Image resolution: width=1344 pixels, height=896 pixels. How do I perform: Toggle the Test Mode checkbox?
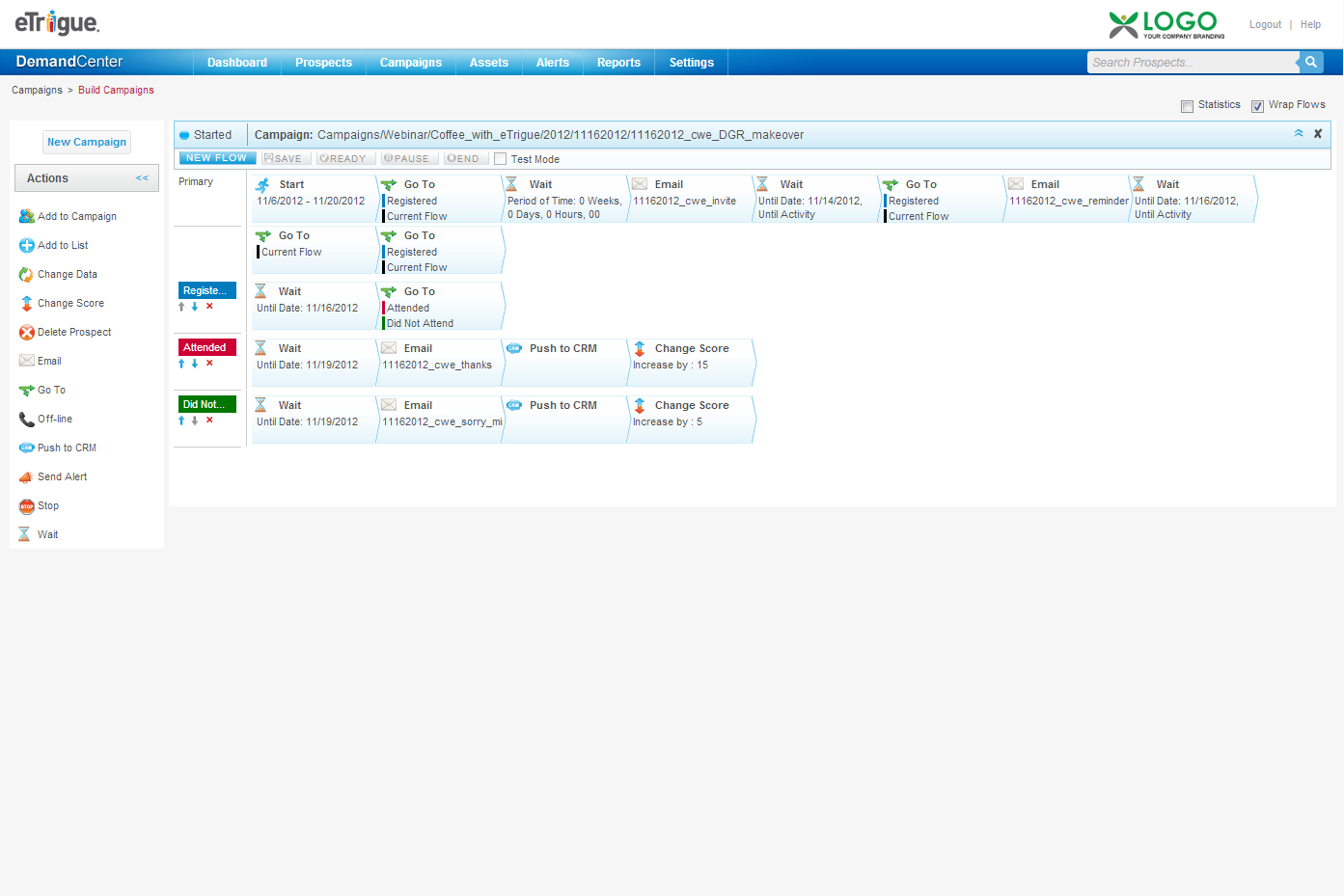(x=500, y=159)
